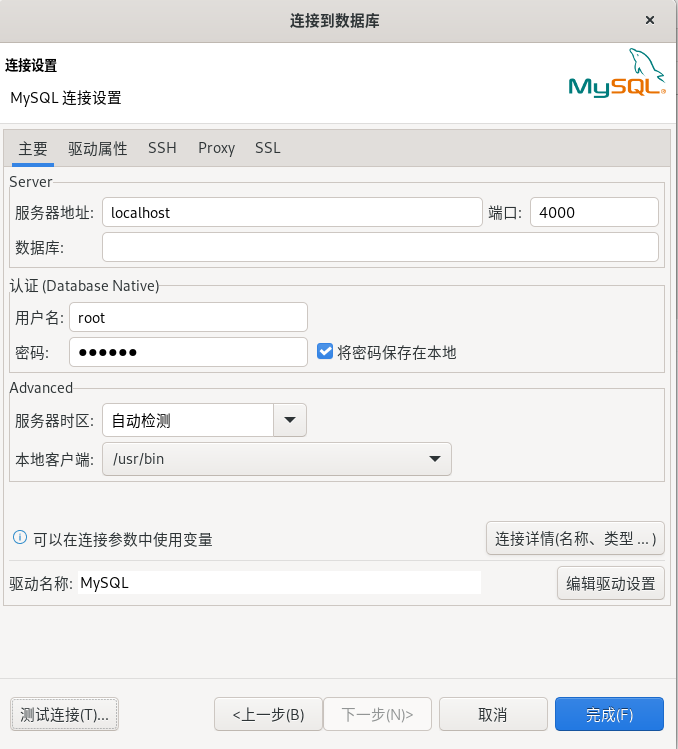The width and height of the screenshot is (678, 749).
Task: Open the 驱动属性 tab
Action: coord(97,149)
